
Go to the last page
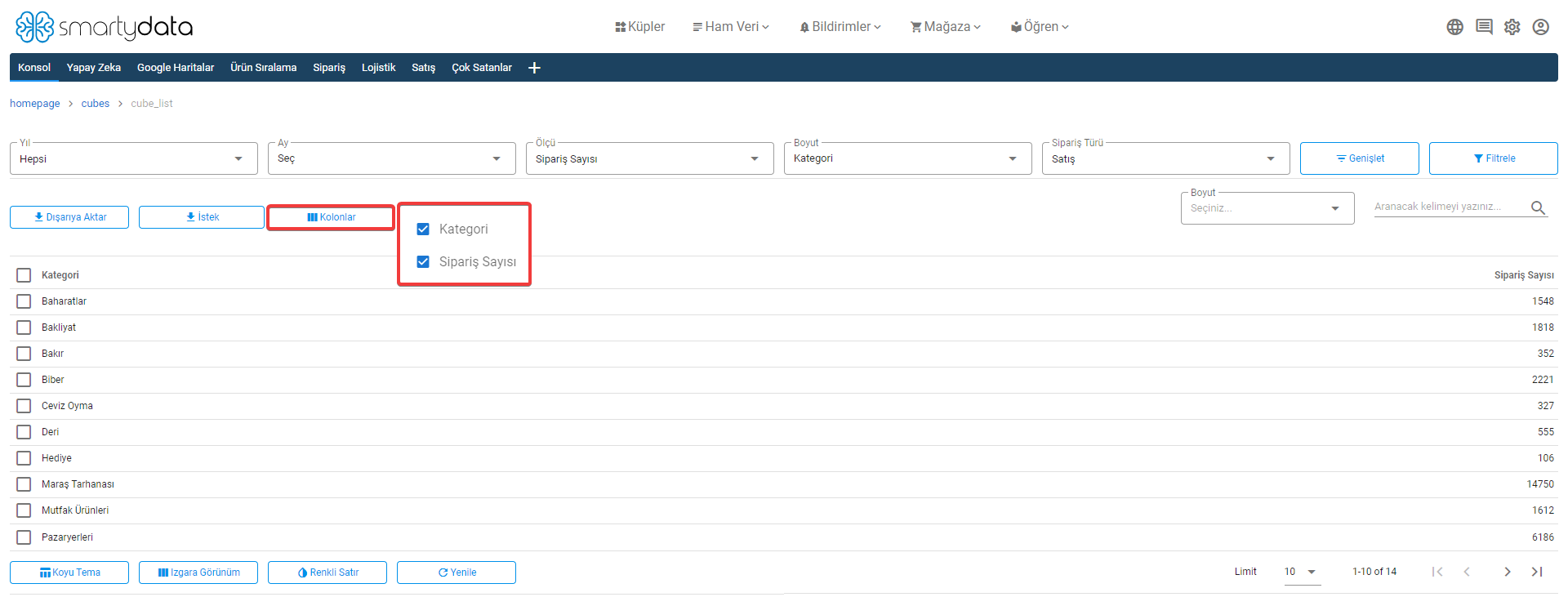click(1537, 572)
